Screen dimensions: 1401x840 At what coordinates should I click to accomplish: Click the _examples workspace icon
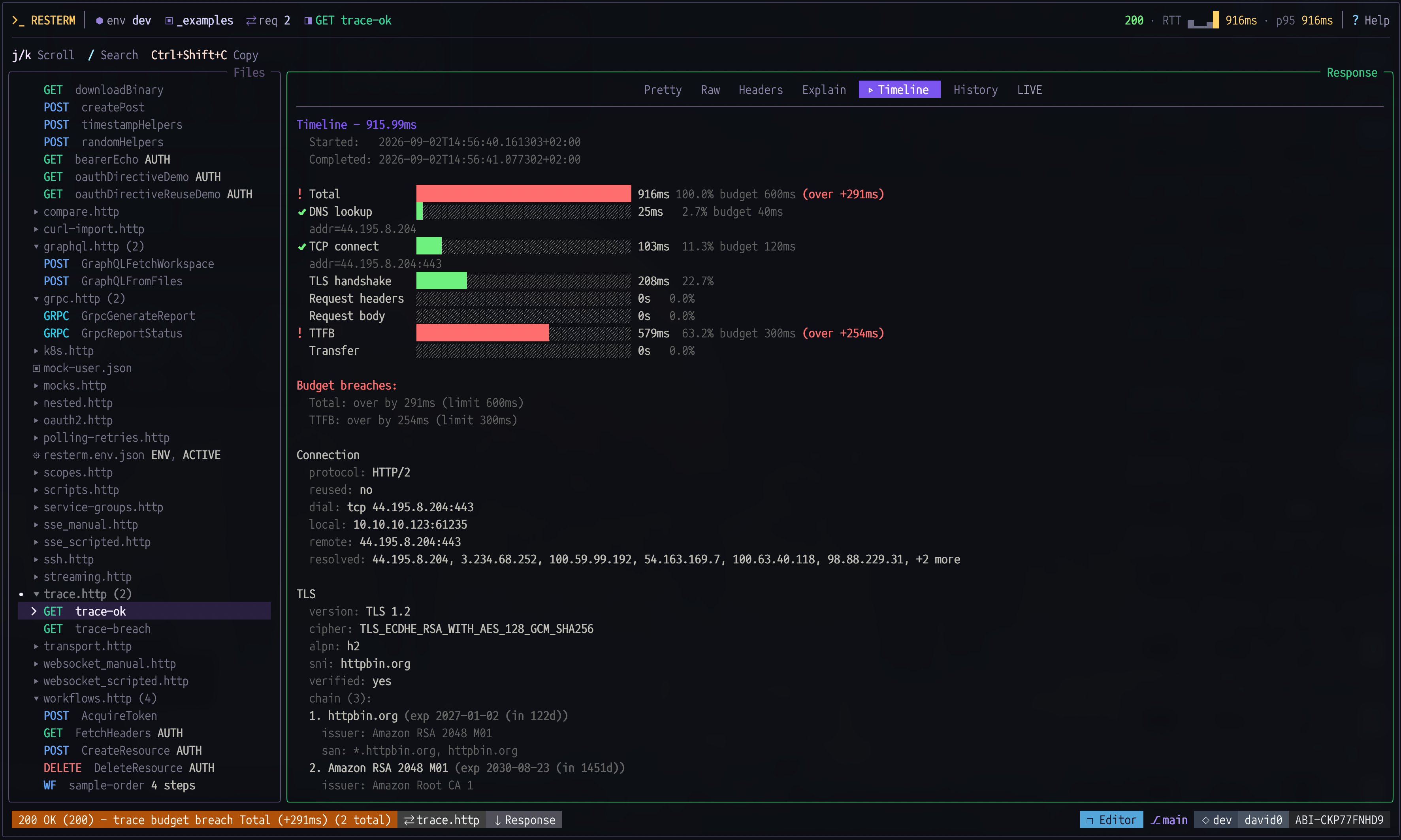click(169, 21)
